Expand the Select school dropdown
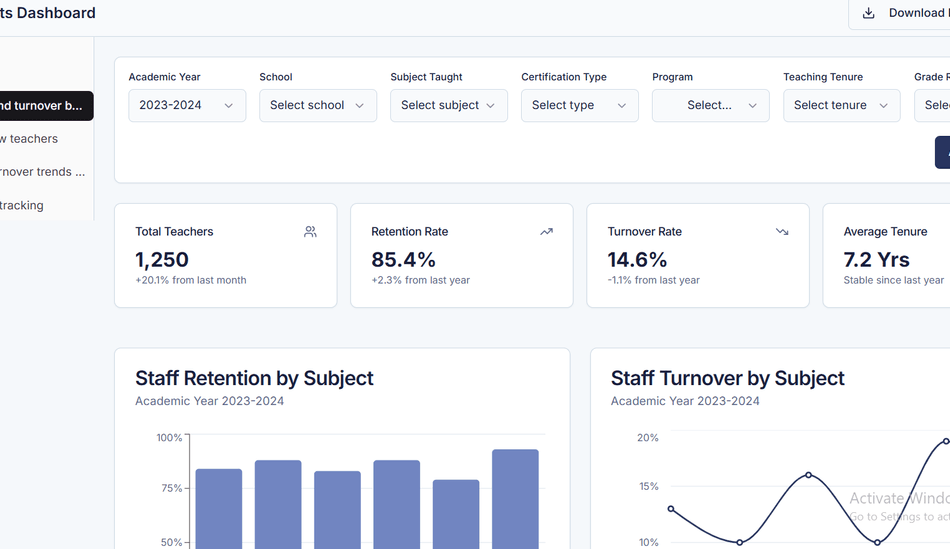Viewport: 950px width, 549px height. 318,105
